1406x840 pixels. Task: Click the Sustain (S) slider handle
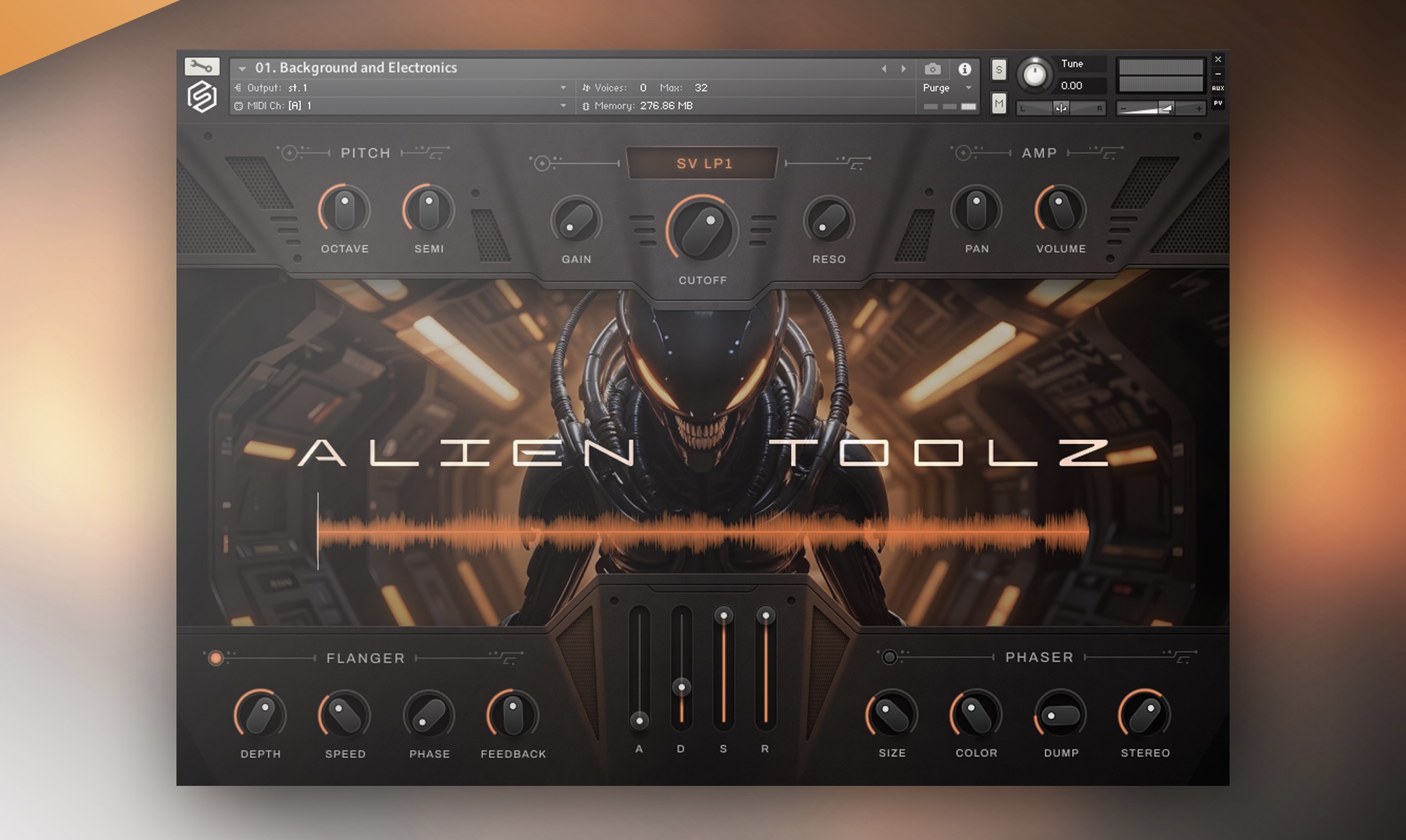[723, 616]
